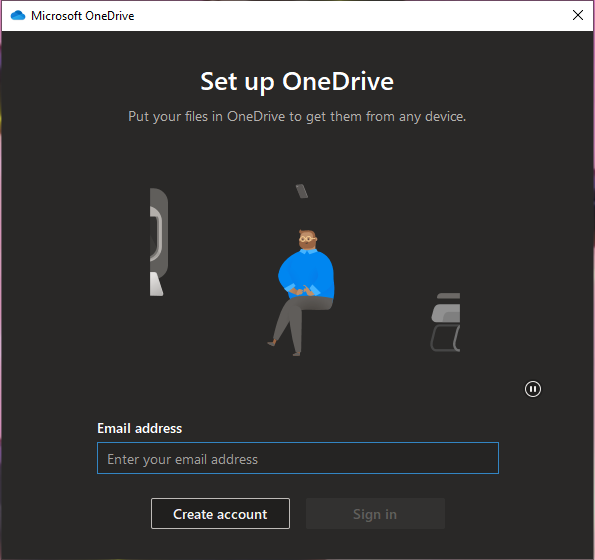The width and height of the screenshot is (595, 560).
Task: Click the Email address input field
Action: 298,458
